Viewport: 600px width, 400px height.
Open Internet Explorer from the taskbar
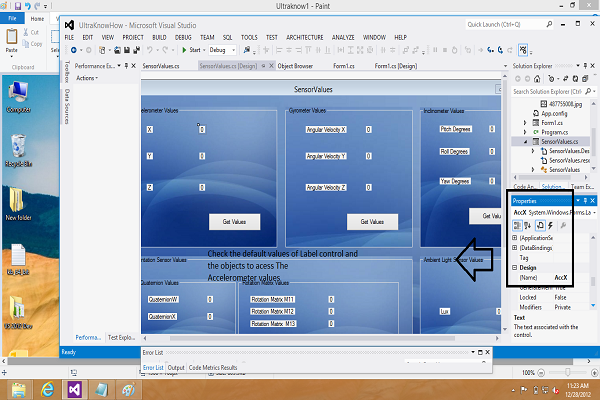tap(47, 390)
